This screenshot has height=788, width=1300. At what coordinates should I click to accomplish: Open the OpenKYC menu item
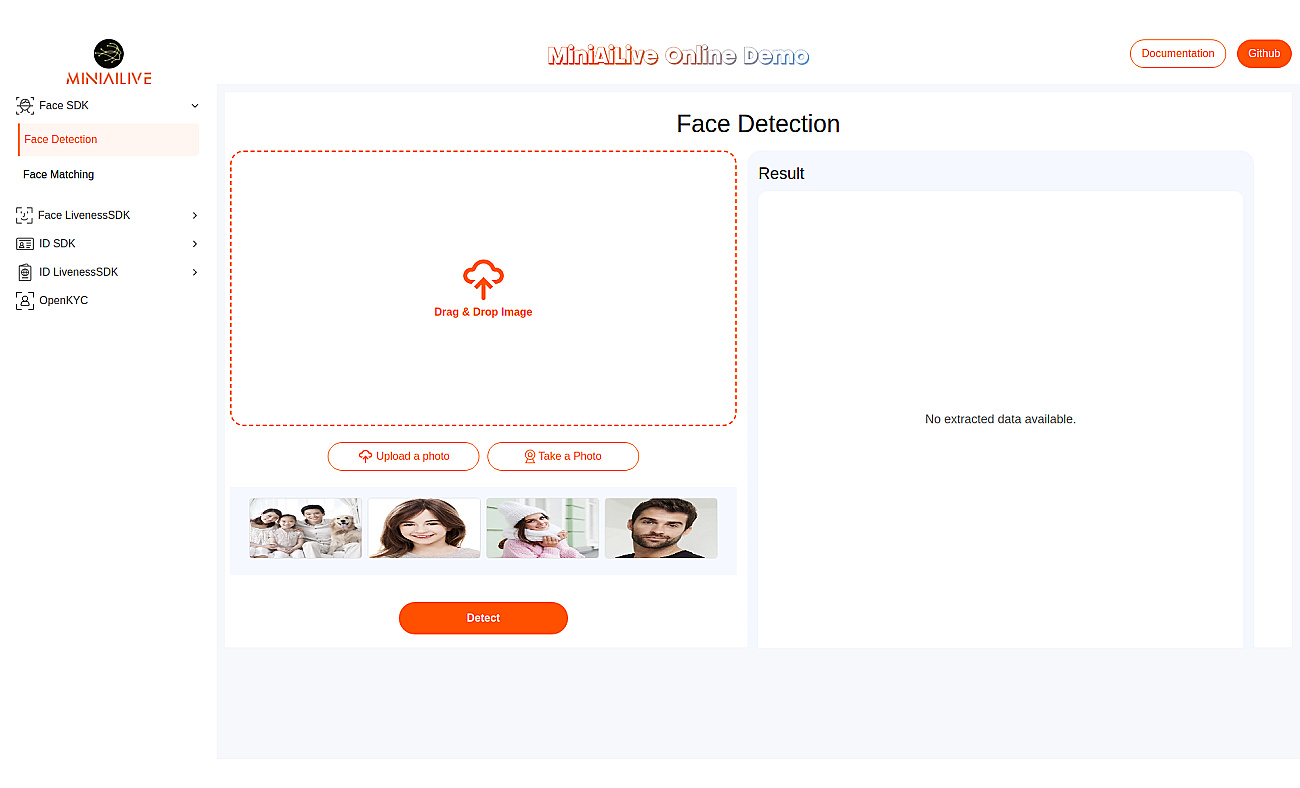point(108,300)
